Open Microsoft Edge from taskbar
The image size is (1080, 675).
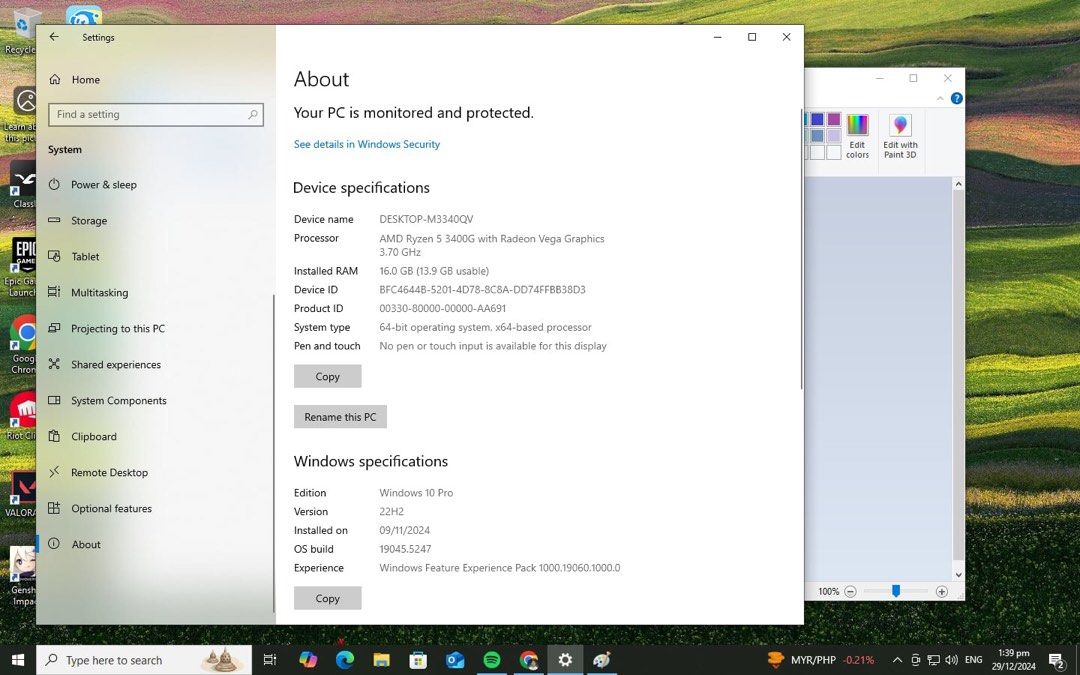(x=344, y=660)
